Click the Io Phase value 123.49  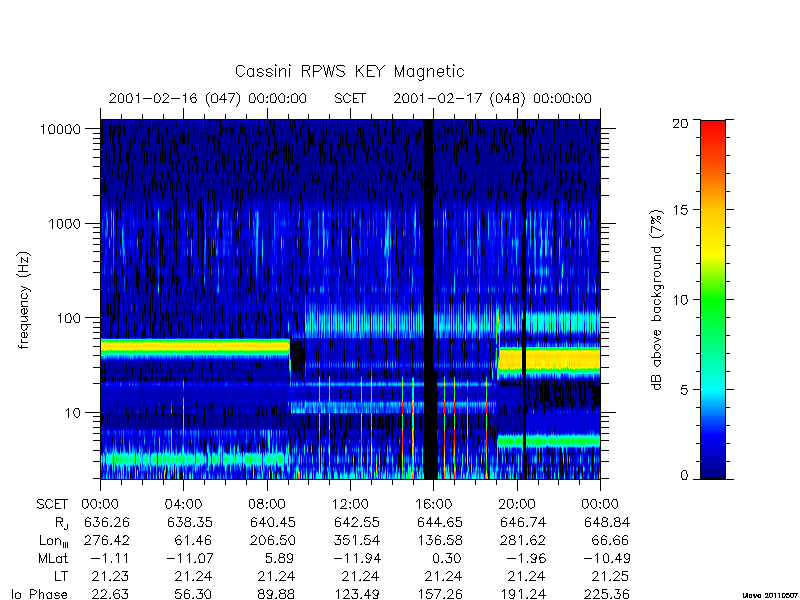click(357, 594)
